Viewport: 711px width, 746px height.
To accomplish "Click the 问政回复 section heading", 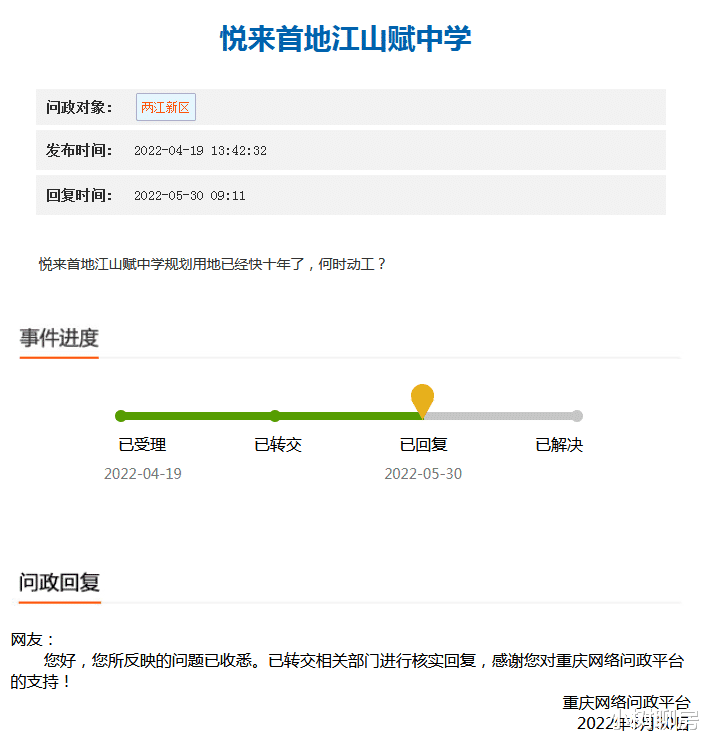I will [x=59, y=583].
